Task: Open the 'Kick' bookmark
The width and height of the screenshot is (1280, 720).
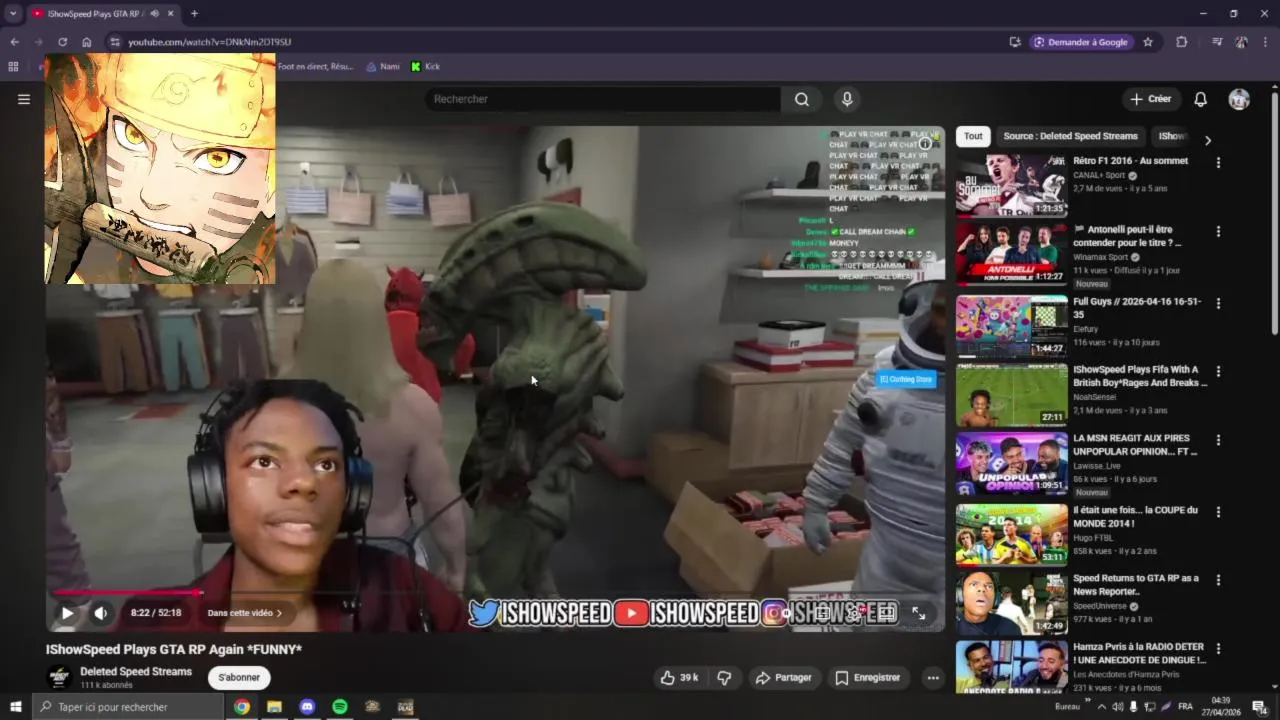Action: [425, 66]
